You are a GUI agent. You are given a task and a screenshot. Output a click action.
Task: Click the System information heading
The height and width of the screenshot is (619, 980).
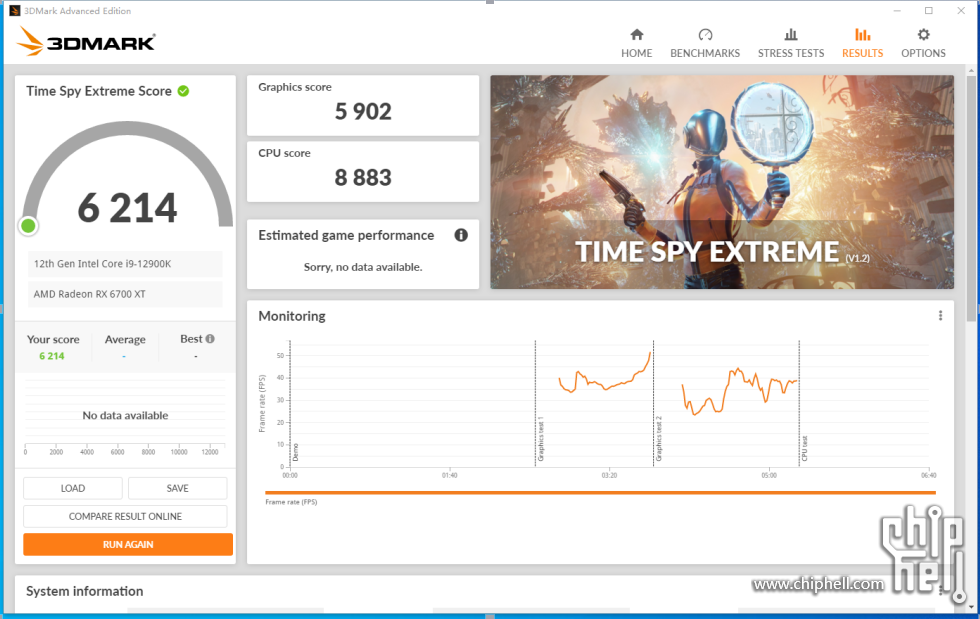pyautogui.click(x=84, y=591)
